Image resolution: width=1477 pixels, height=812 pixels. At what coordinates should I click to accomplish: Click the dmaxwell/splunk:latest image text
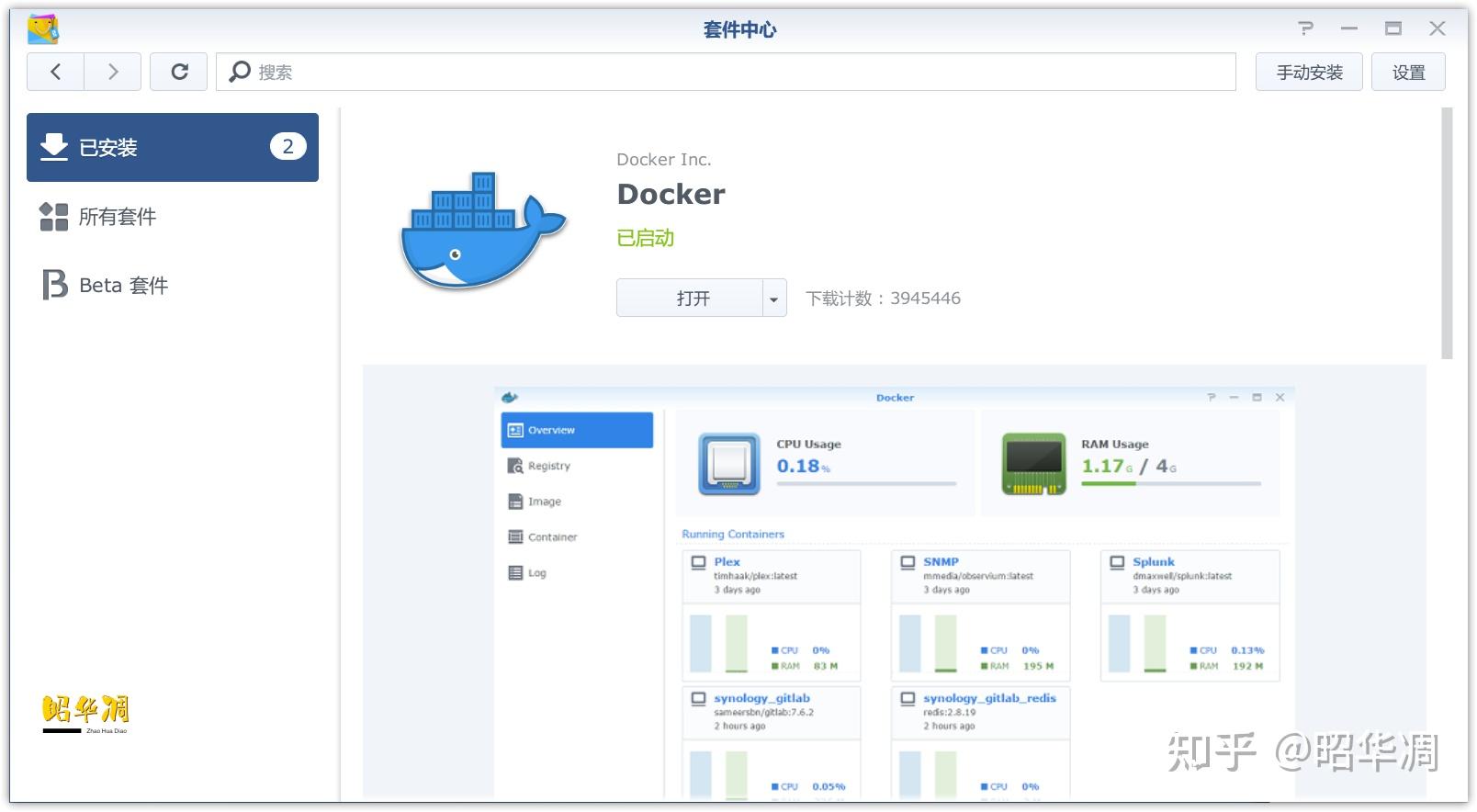[x=1182, y=576]
